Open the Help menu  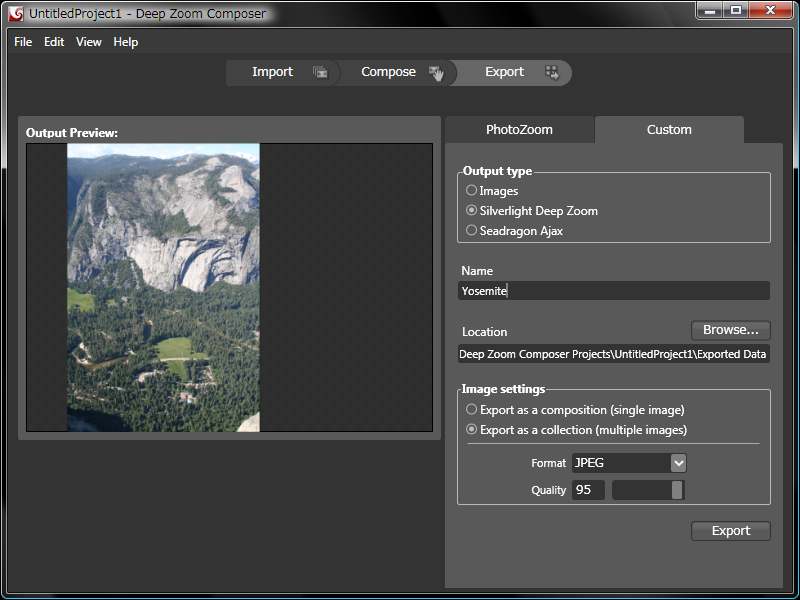click(x=126, y=42)
